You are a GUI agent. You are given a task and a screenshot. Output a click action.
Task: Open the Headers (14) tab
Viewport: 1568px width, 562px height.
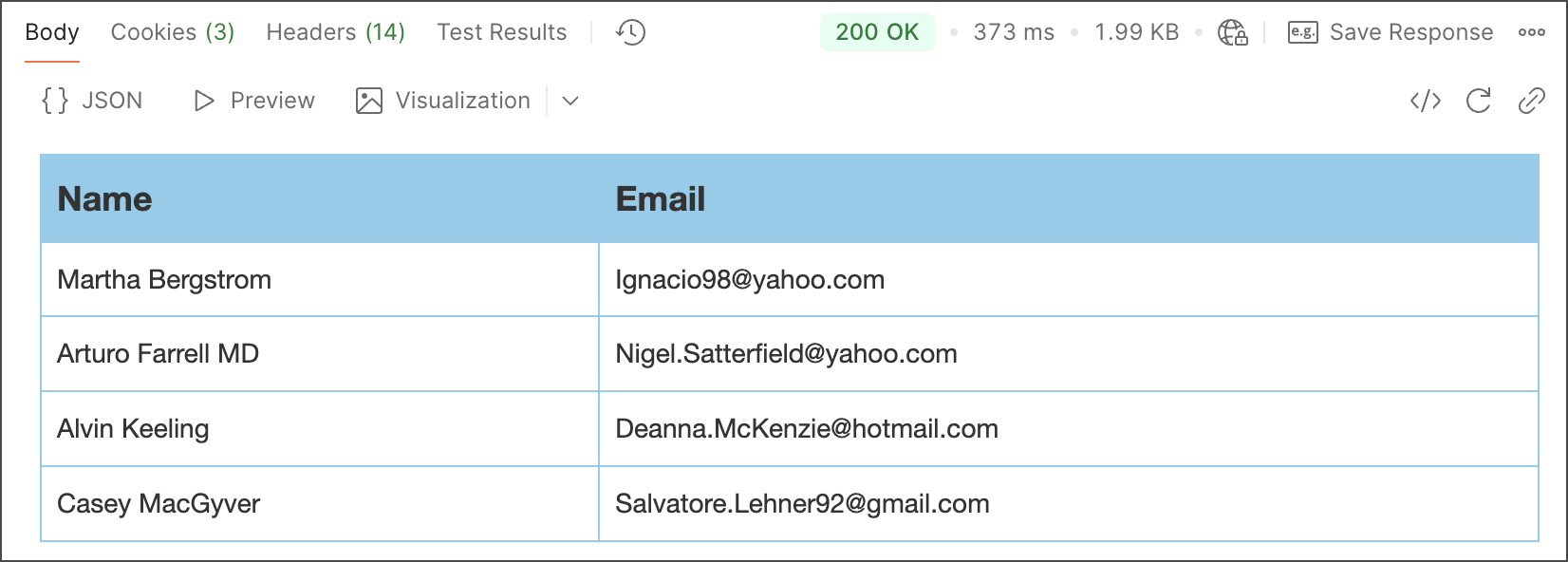point(335,32)
